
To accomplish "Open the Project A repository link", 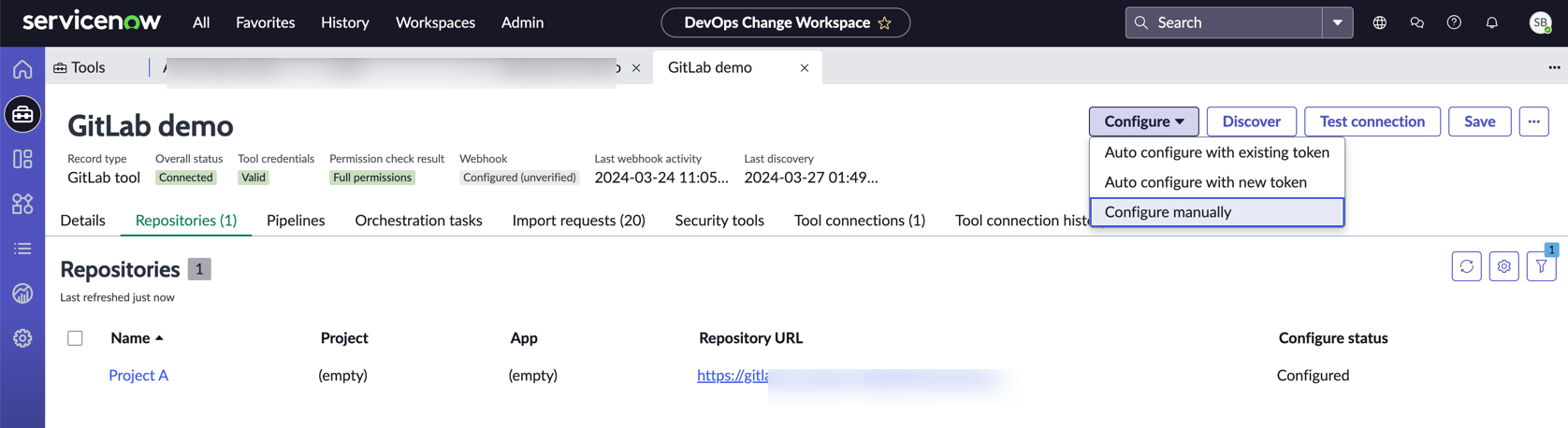I will pyautogui.click(x=138, y=375).
